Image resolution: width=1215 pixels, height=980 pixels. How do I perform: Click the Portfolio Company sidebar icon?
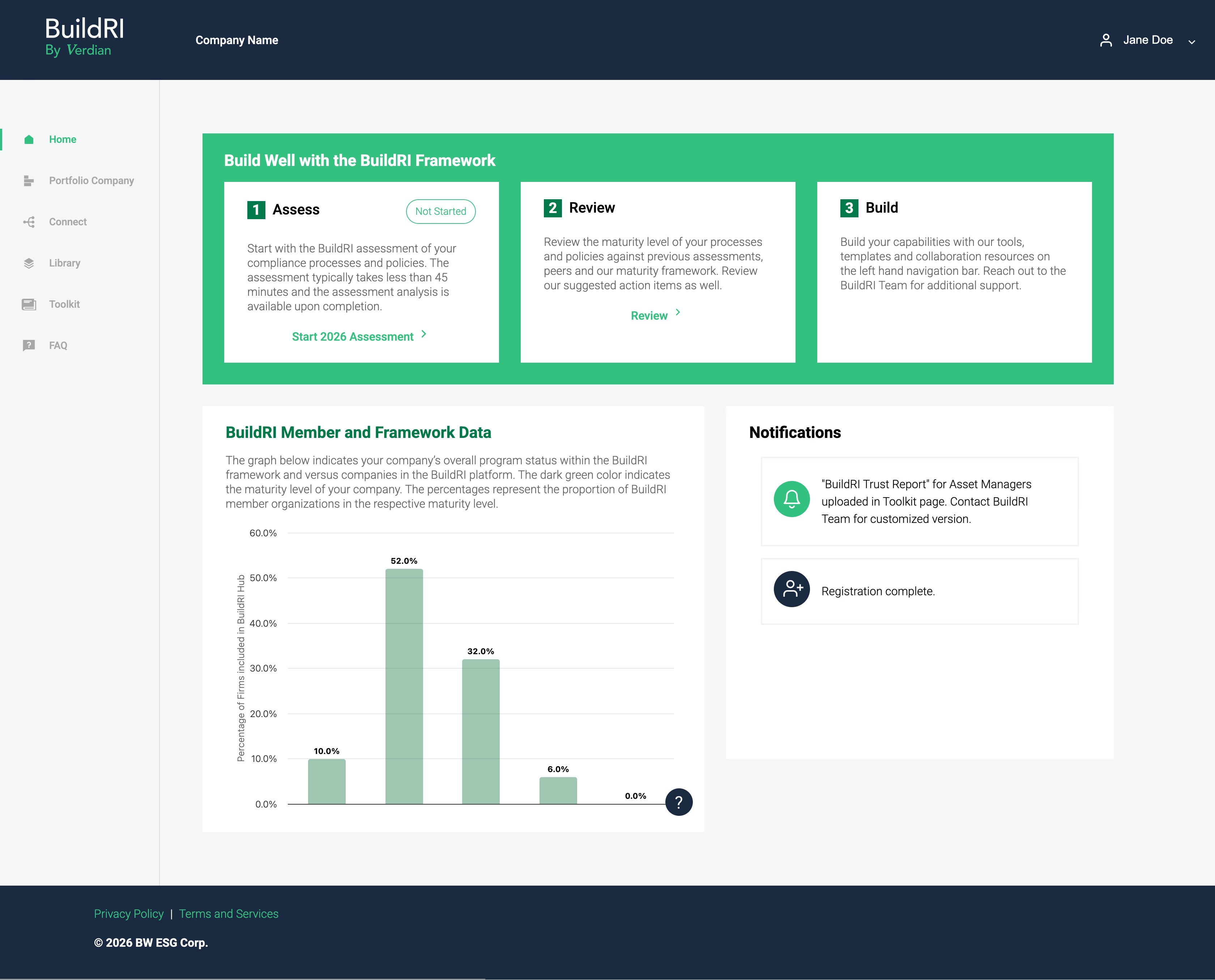click(29, 181)
